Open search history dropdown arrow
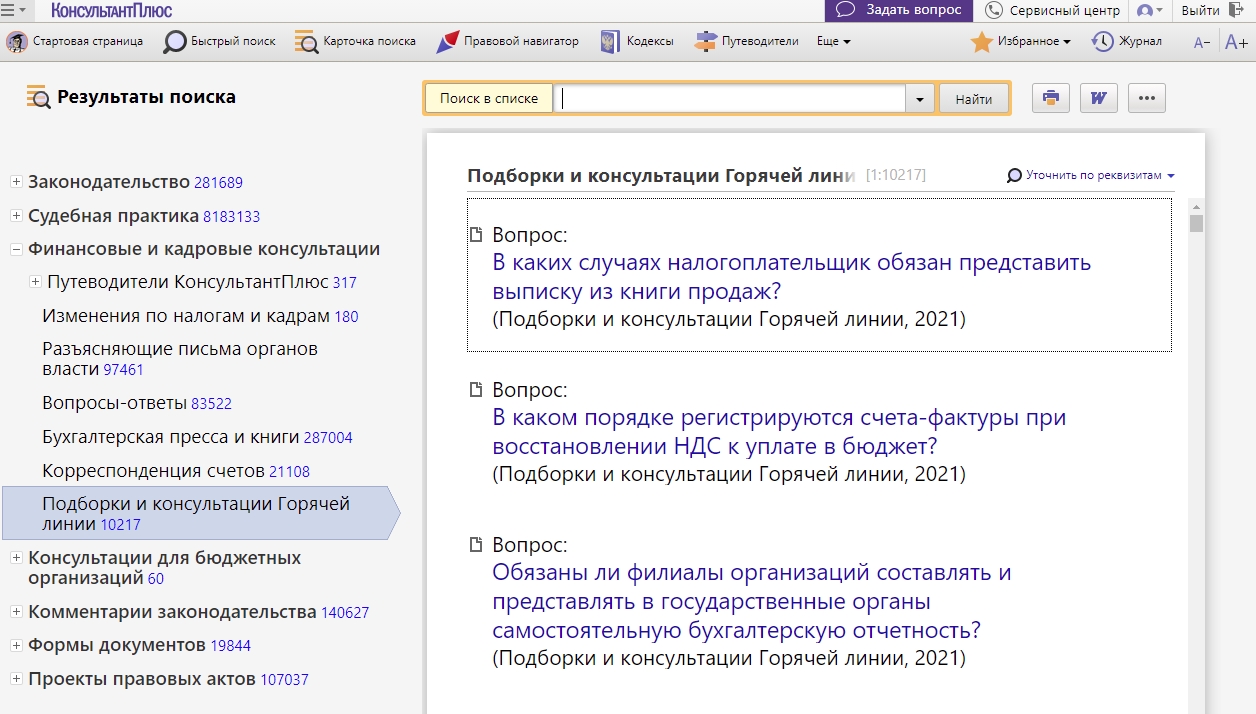The image size is (1256, 714). coord(920,99)
